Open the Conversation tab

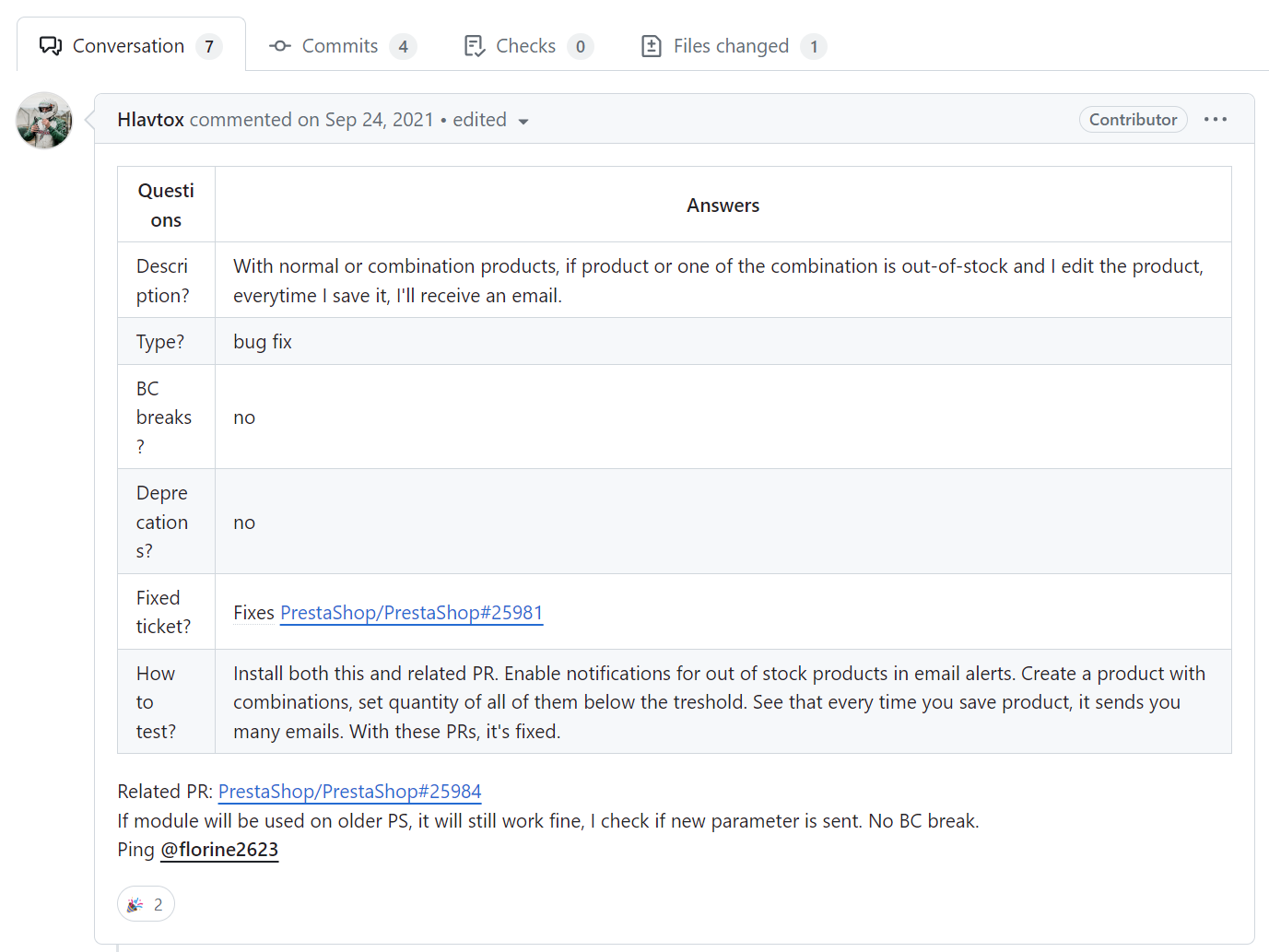129,46
